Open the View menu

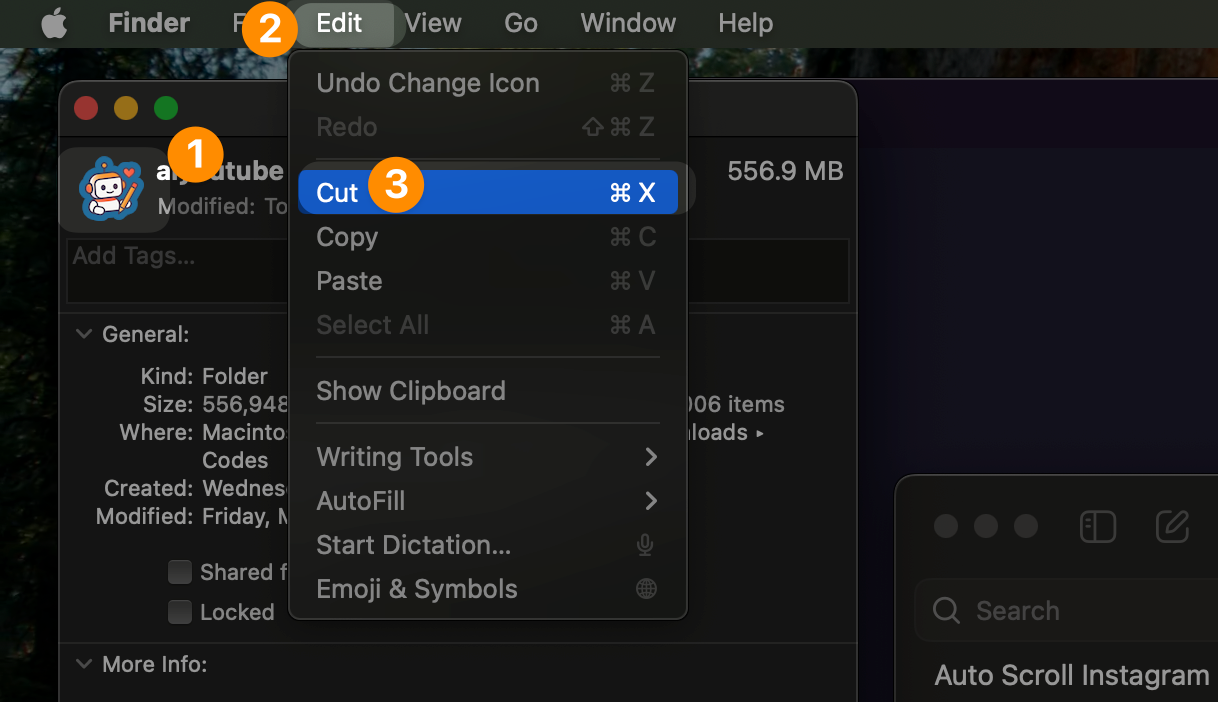[x=432, y=23]
